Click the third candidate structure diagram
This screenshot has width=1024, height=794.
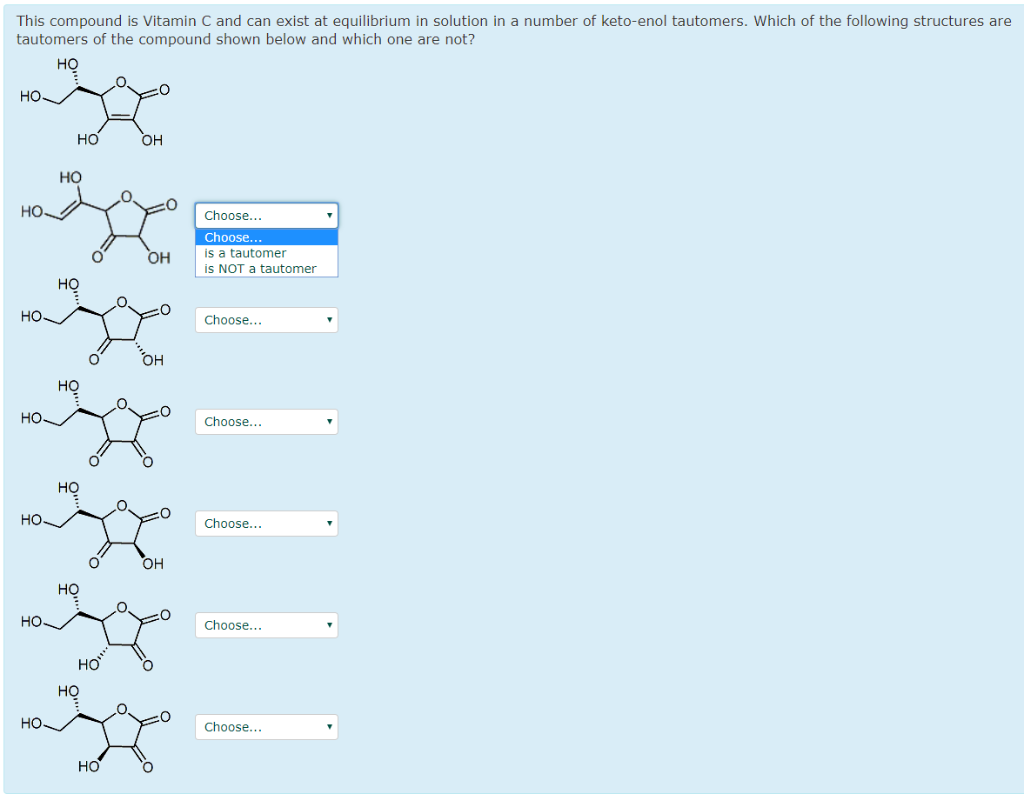[x=95, y=420]
